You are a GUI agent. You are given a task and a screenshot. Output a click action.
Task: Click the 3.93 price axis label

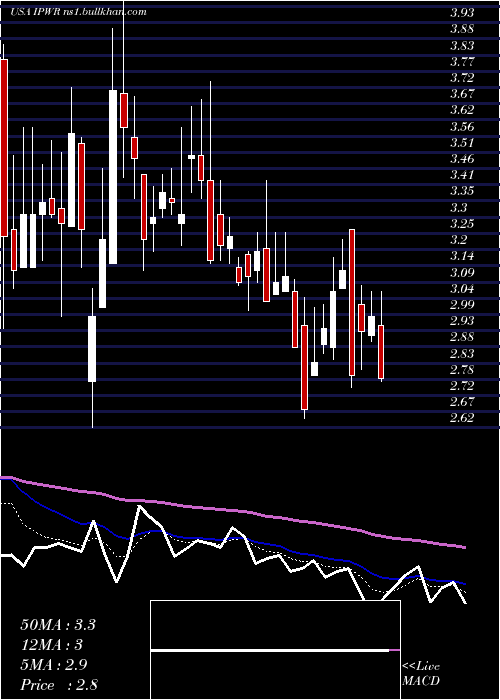[462, 13]
